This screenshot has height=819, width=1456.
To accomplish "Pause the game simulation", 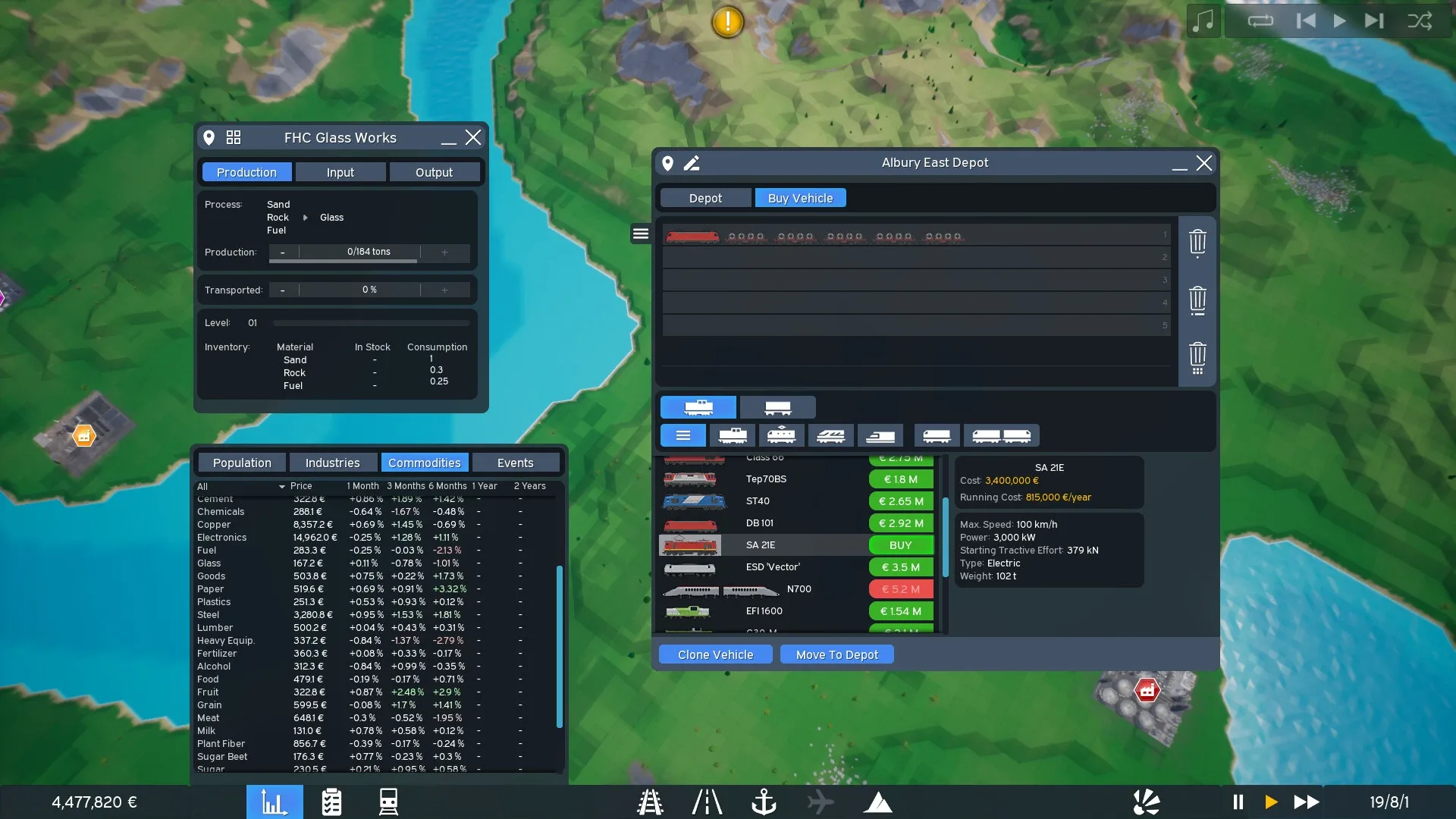I will tap(1238, 802).
